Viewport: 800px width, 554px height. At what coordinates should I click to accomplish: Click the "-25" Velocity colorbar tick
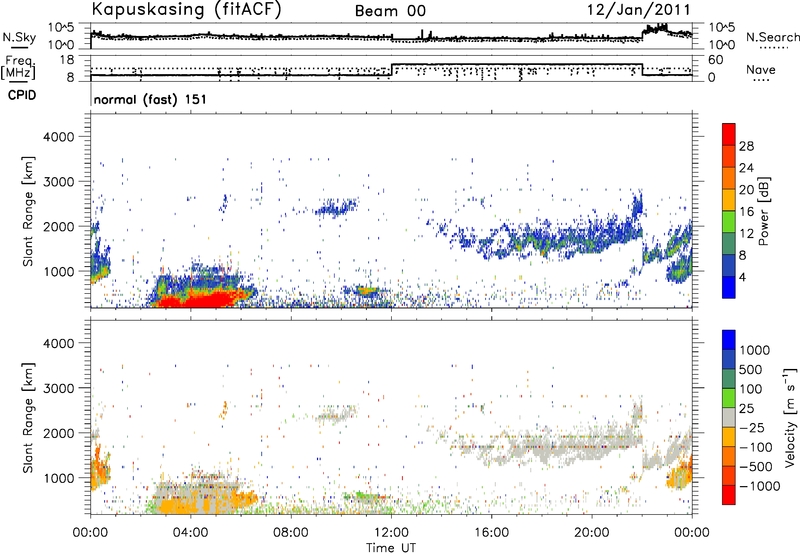(752, 427)
